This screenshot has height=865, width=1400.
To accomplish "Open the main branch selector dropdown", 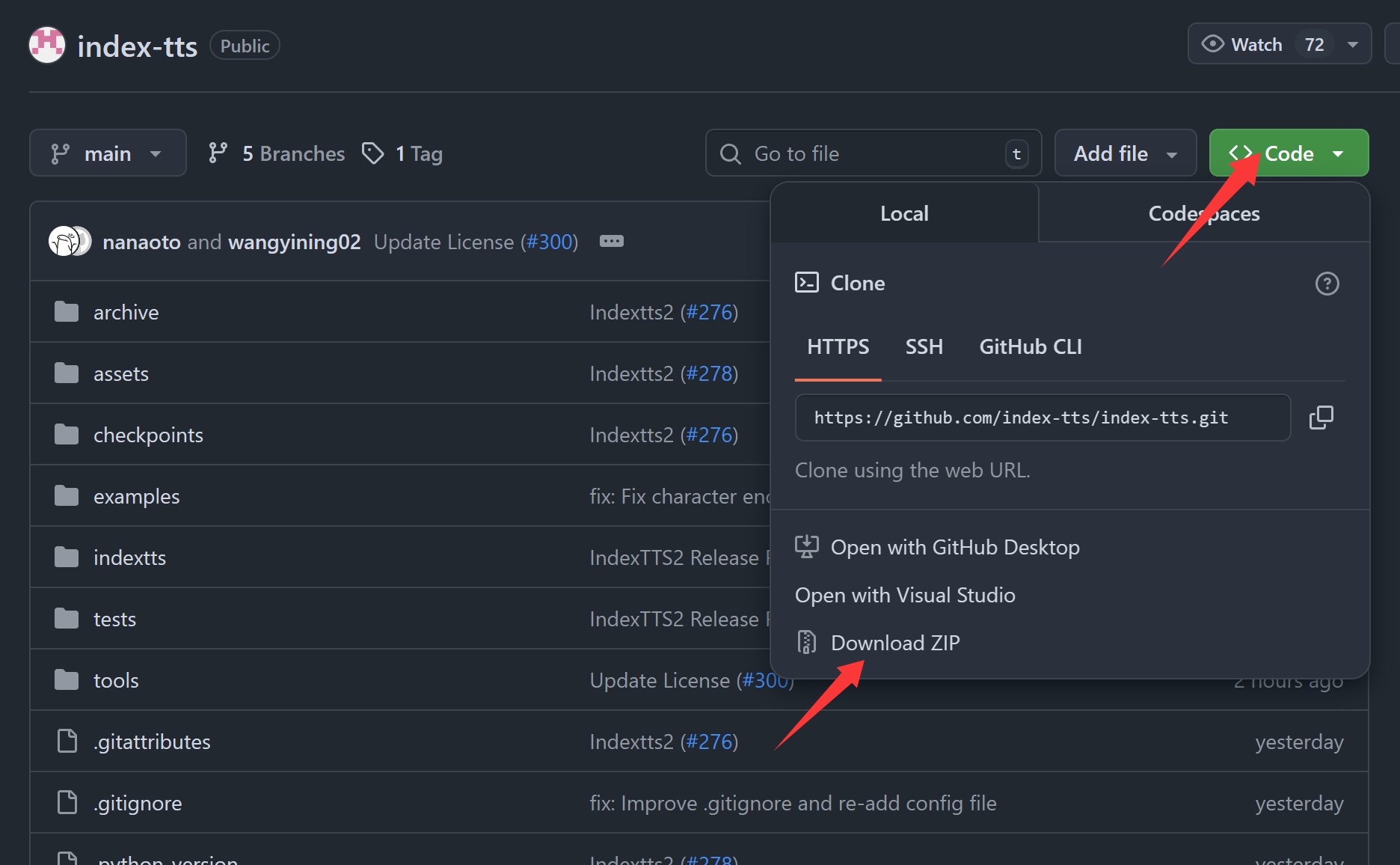I will click(108, 153).
